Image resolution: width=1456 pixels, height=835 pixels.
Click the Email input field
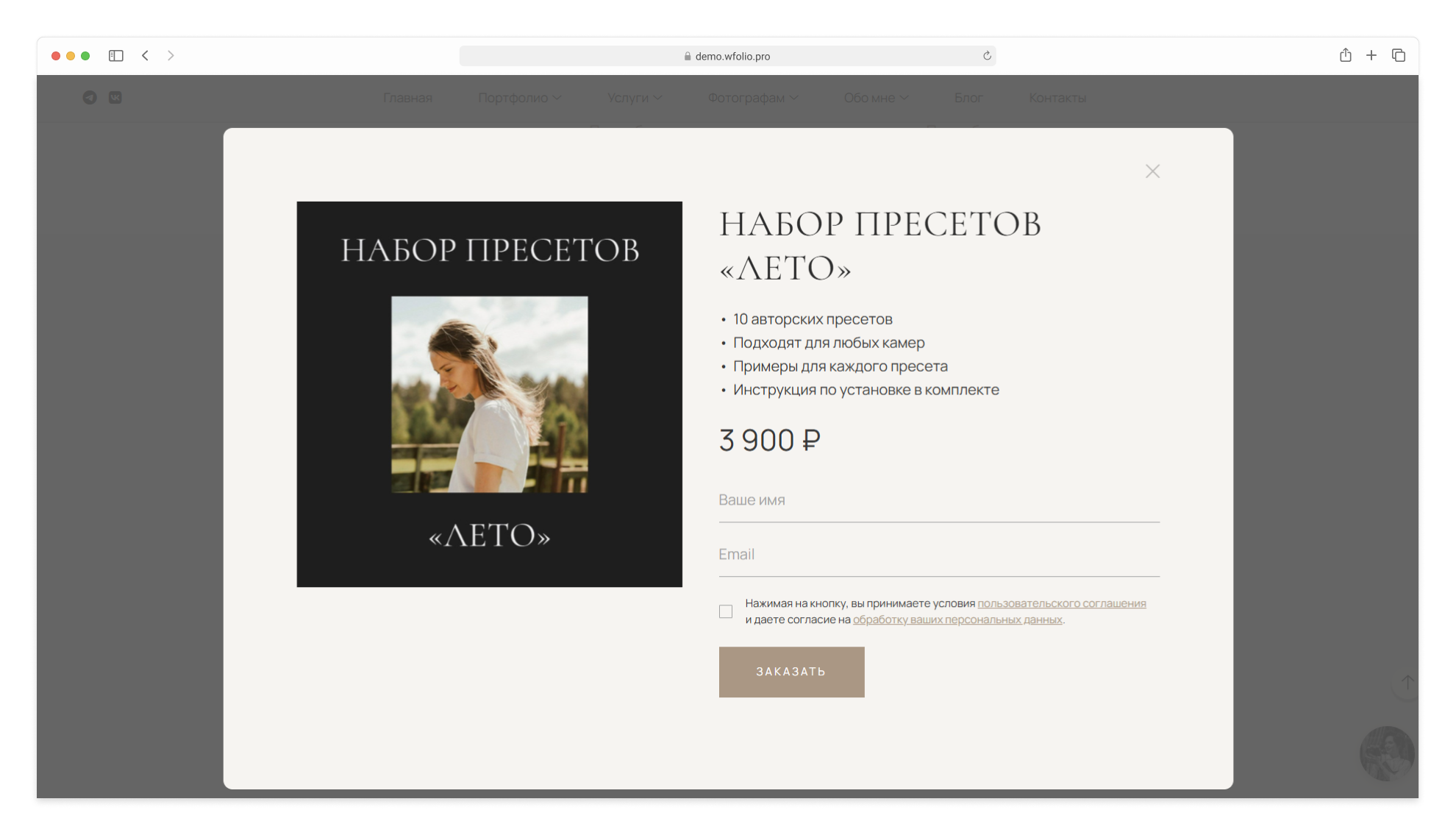pyautogui.click(x=938, y=555)
